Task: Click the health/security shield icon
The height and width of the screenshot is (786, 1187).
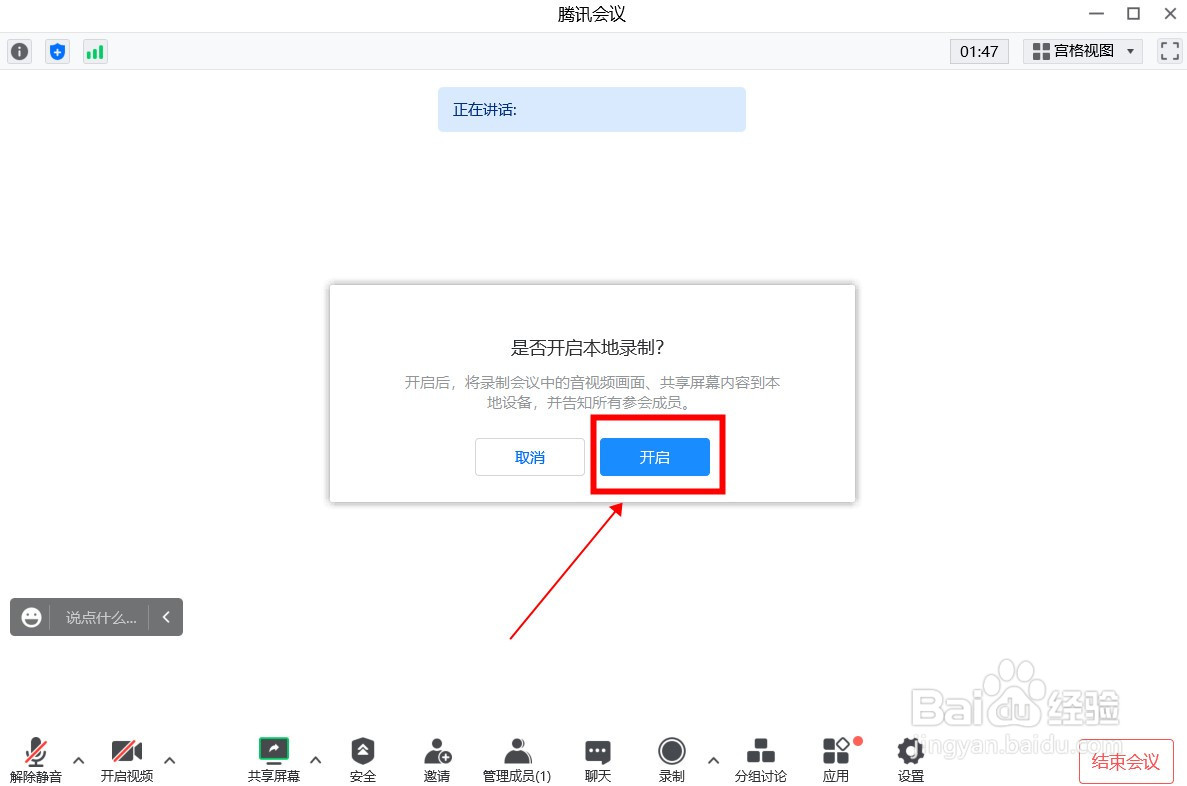Action: point(57,51)
